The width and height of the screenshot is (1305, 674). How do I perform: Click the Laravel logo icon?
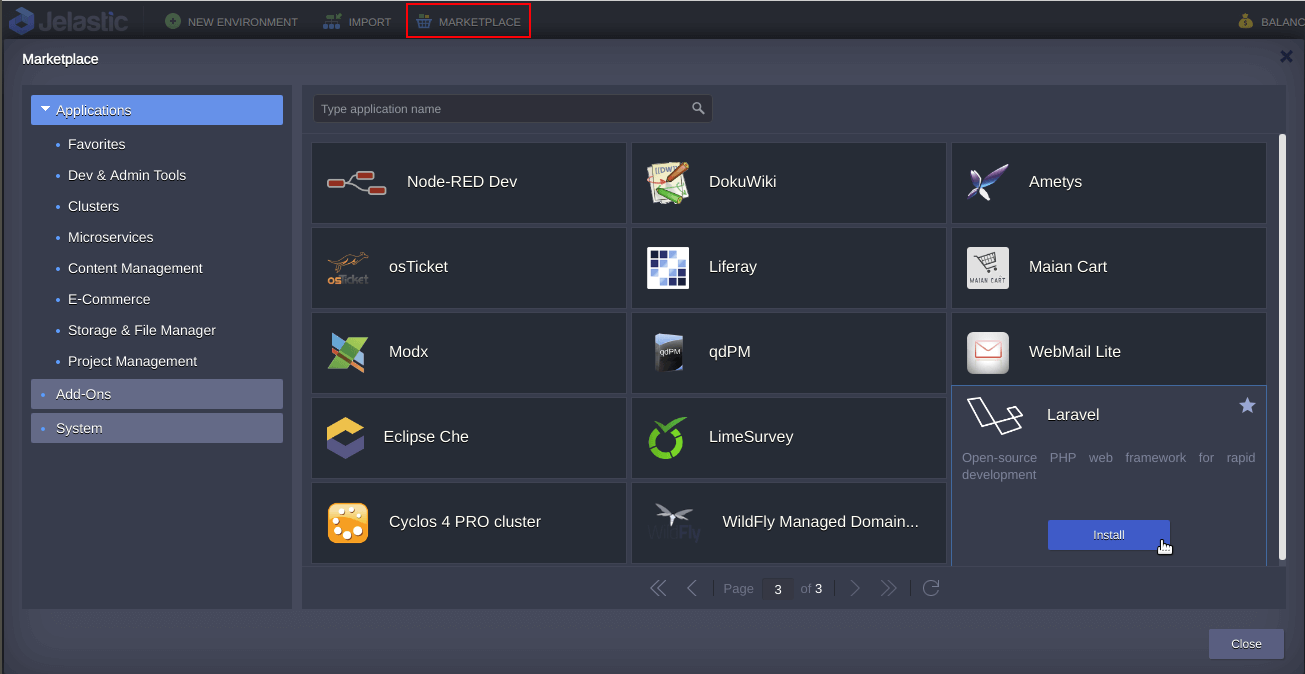(x=995, y=415)
